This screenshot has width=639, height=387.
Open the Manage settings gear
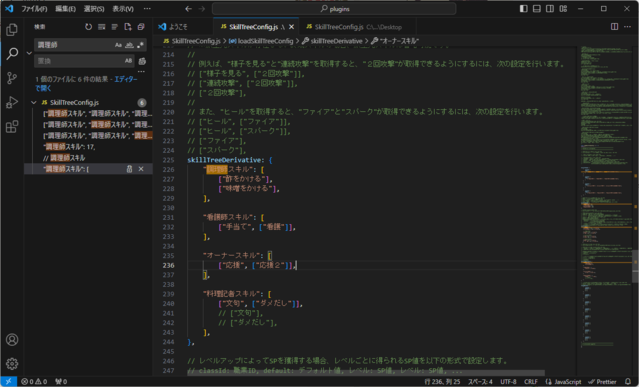[12, 363]
